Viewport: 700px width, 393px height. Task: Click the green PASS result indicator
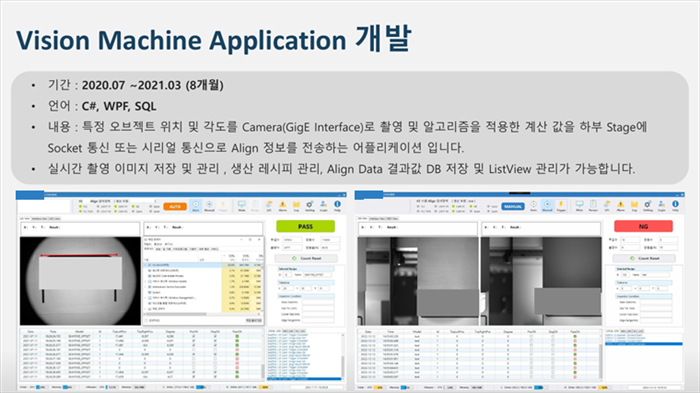(305, 226)
